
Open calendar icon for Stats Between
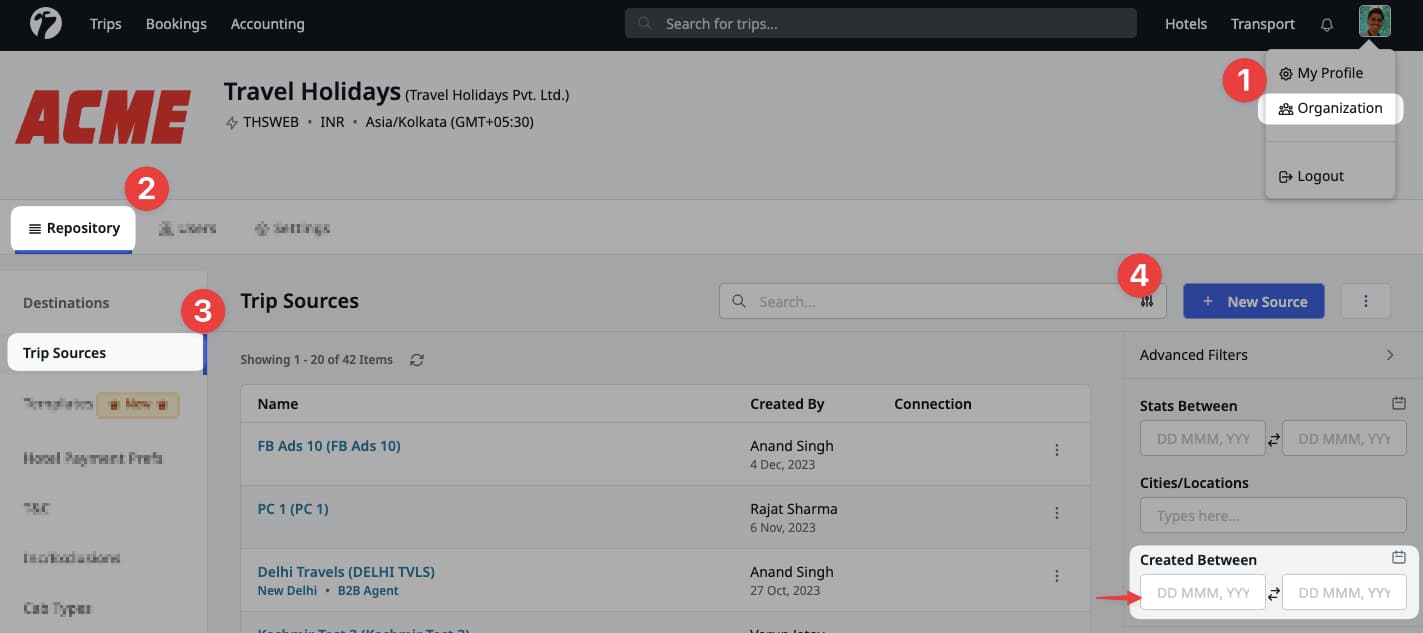(x=1399, y=403)
